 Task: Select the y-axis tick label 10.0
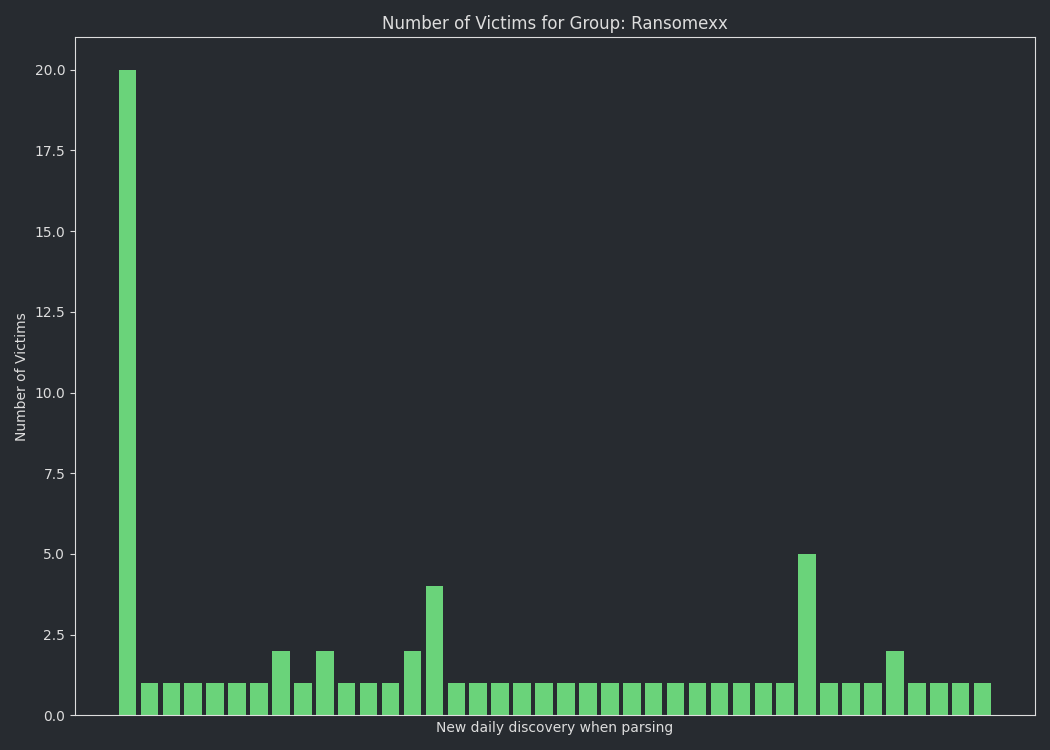coord(50,393)
